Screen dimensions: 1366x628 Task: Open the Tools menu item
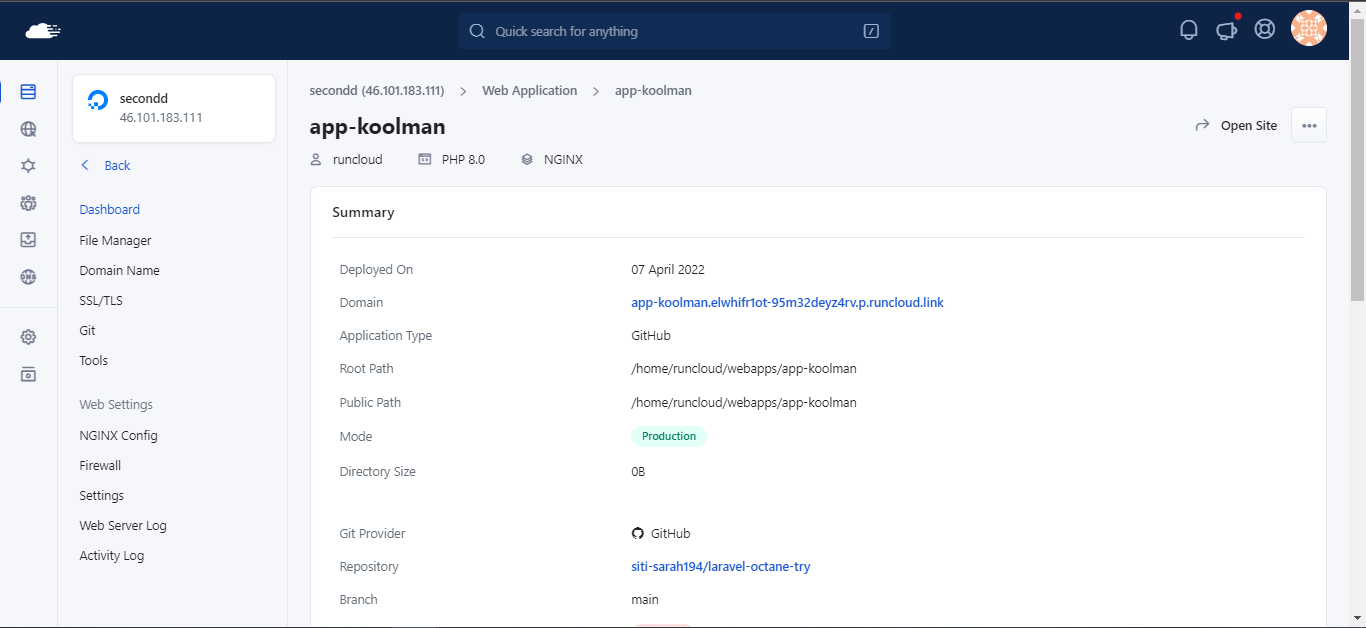point(94,361)
